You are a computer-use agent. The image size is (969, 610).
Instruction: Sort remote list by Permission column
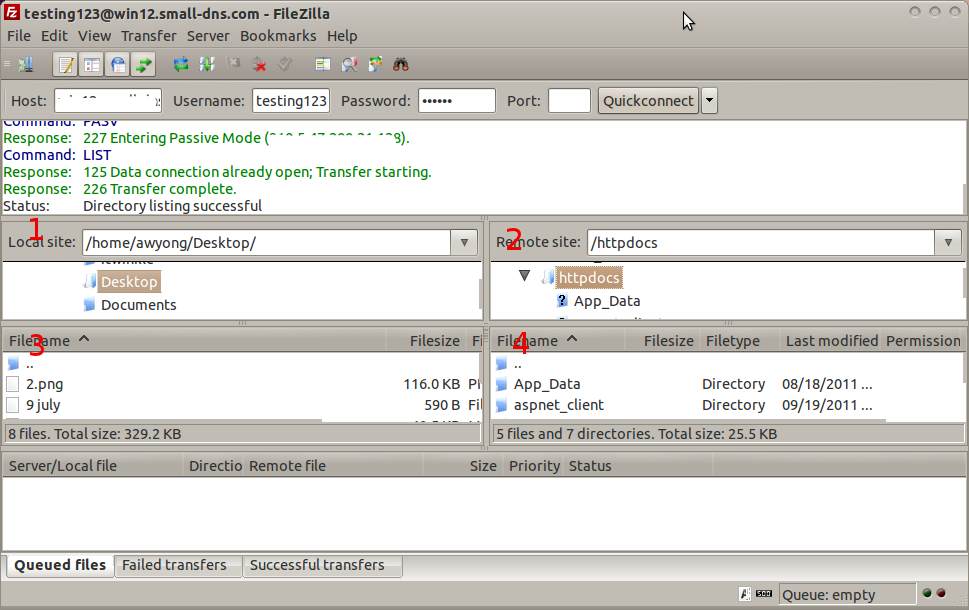coord(923,341)
